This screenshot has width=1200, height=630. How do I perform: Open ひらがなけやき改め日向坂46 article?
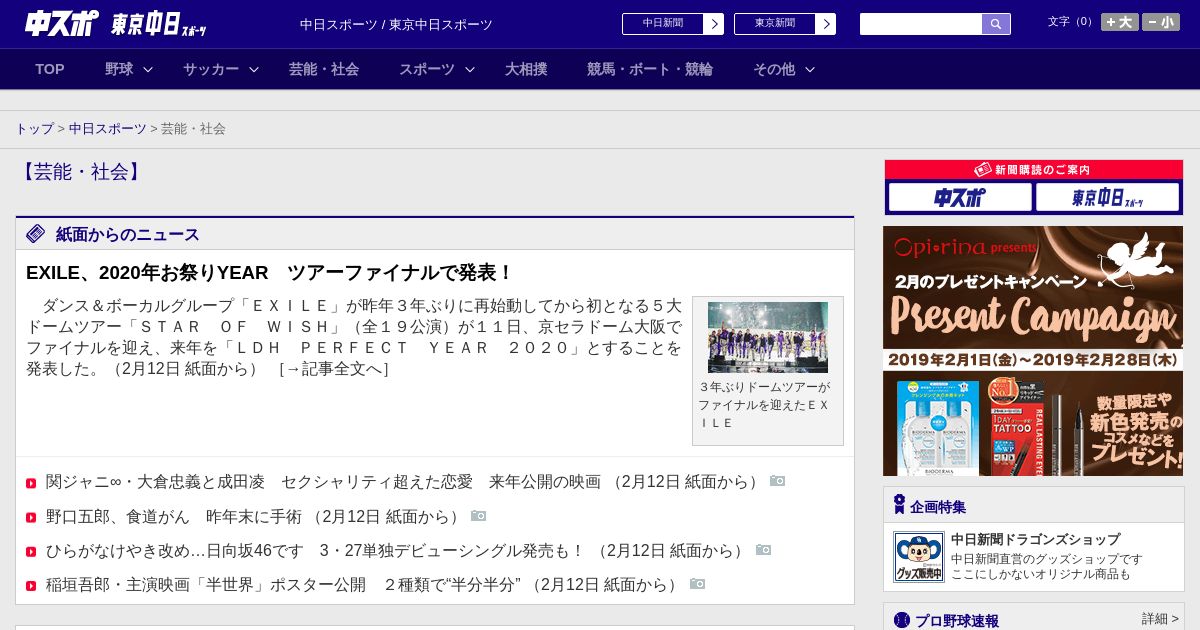pos(315,550)
